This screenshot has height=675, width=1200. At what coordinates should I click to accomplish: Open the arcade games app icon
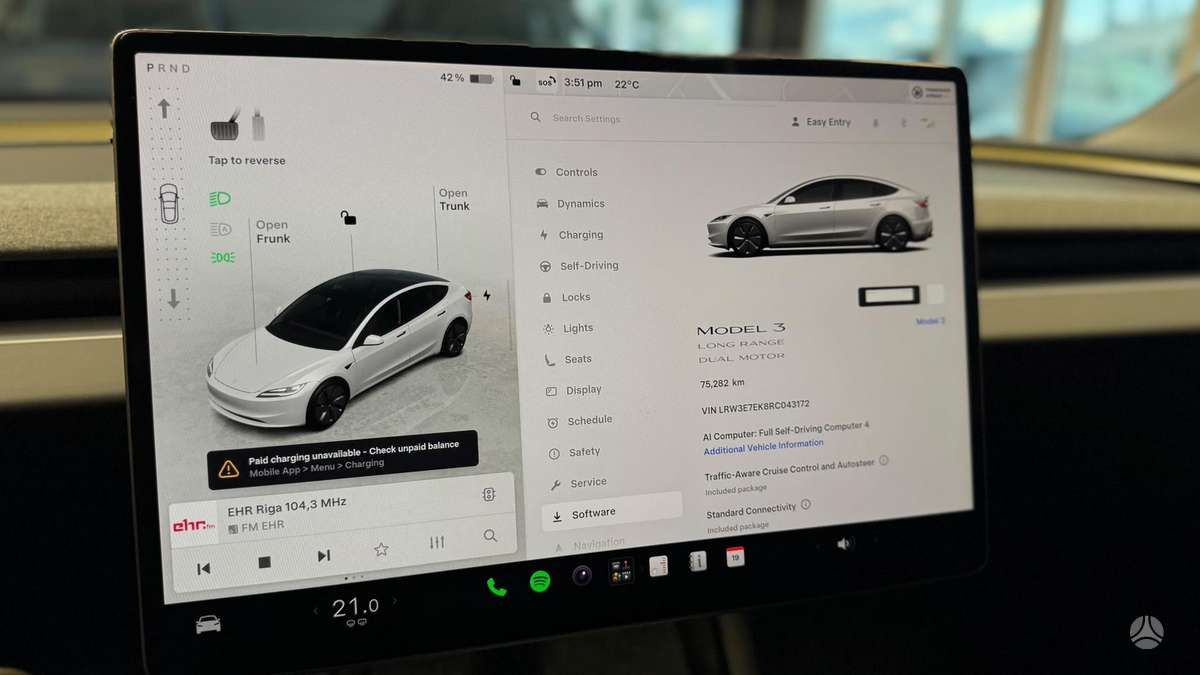click(x=621, y=571)
